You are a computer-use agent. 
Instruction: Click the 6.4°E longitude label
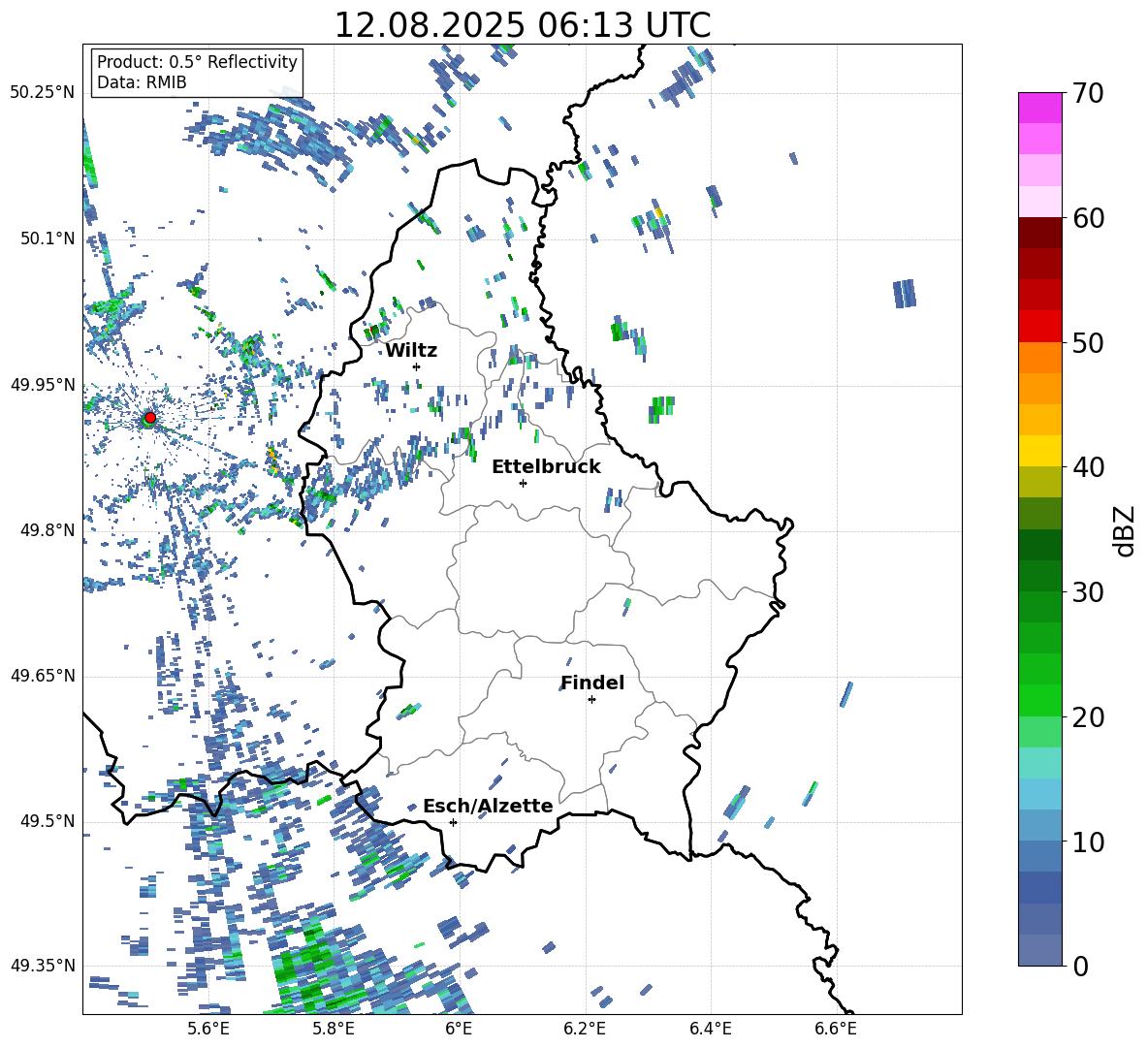coord(710,1029)
